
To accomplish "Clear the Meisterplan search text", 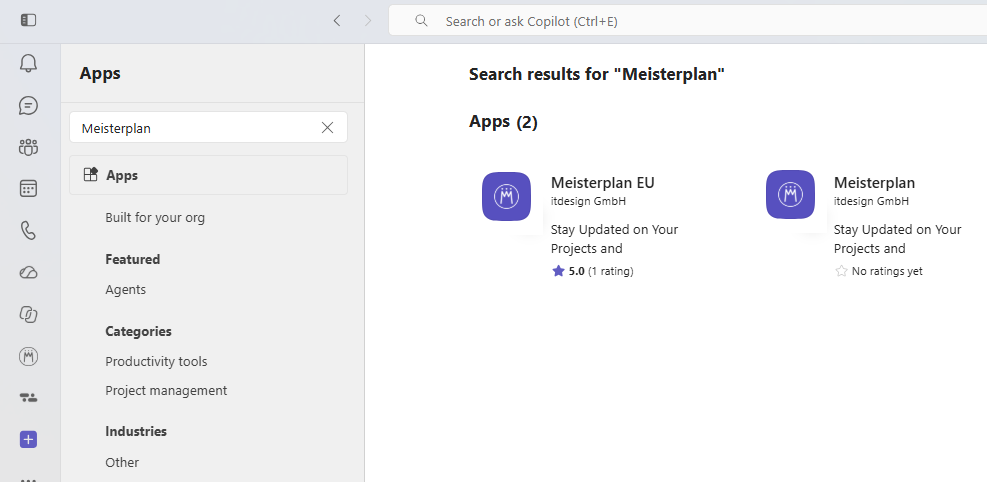I will (327, 128).
